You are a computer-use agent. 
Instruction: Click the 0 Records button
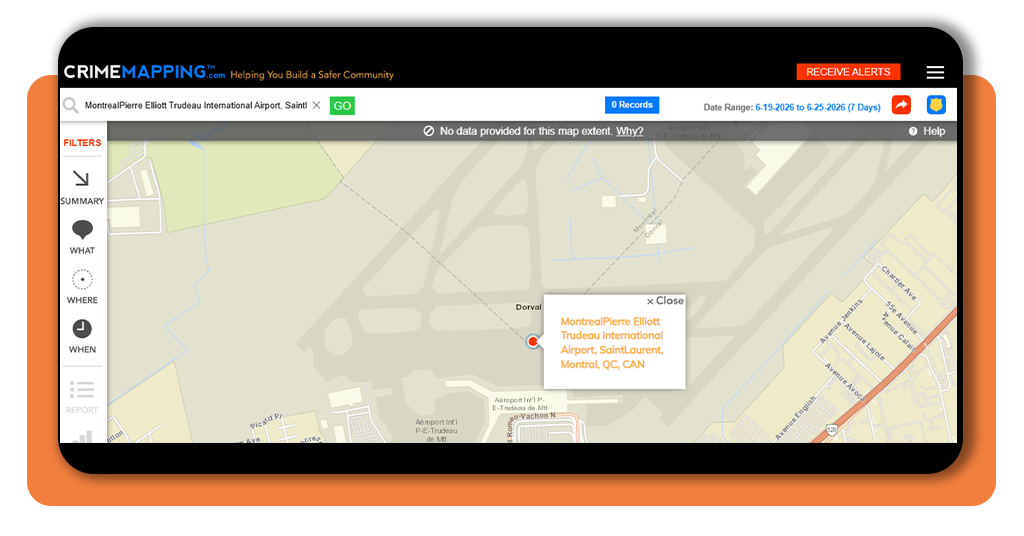coord(632,104)
